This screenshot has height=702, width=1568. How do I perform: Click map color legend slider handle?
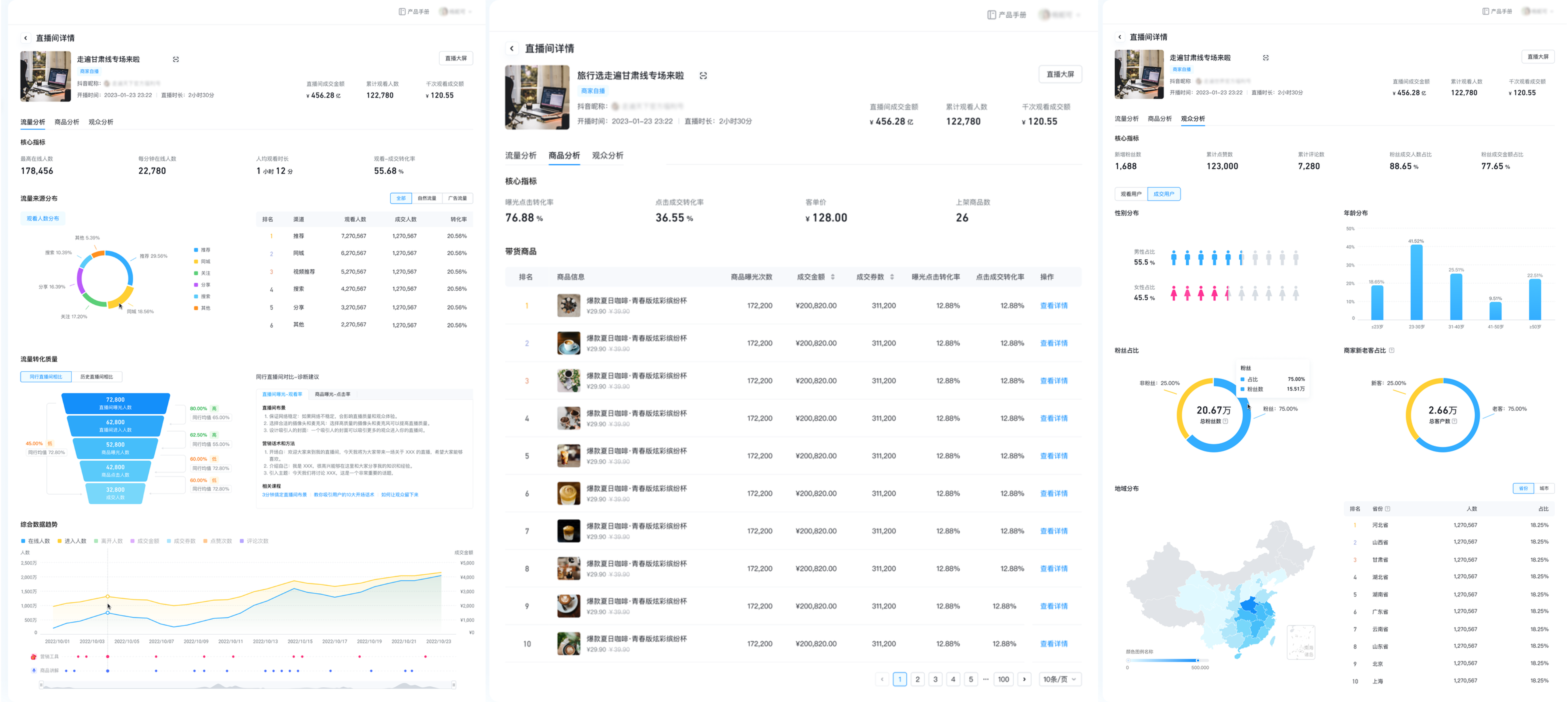pos(1197,660)
